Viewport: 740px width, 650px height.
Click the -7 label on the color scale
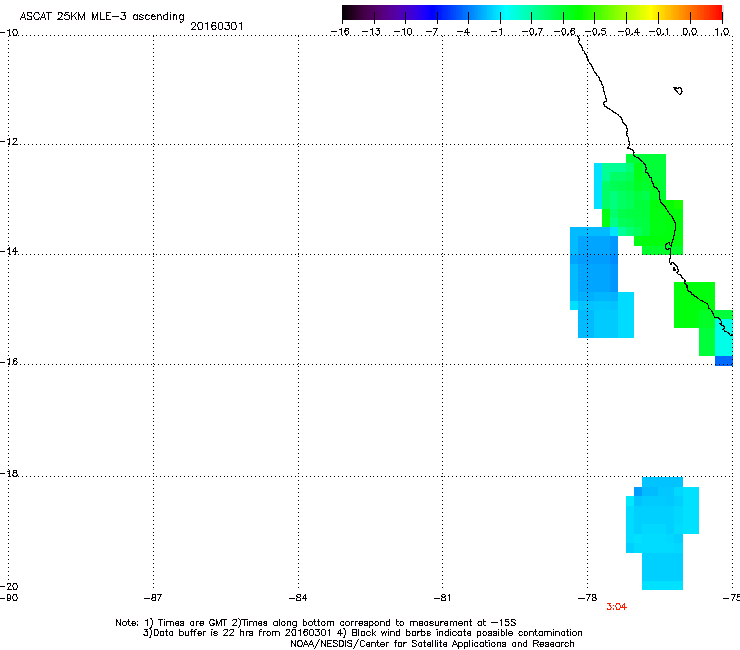click(x=431, y=32)
